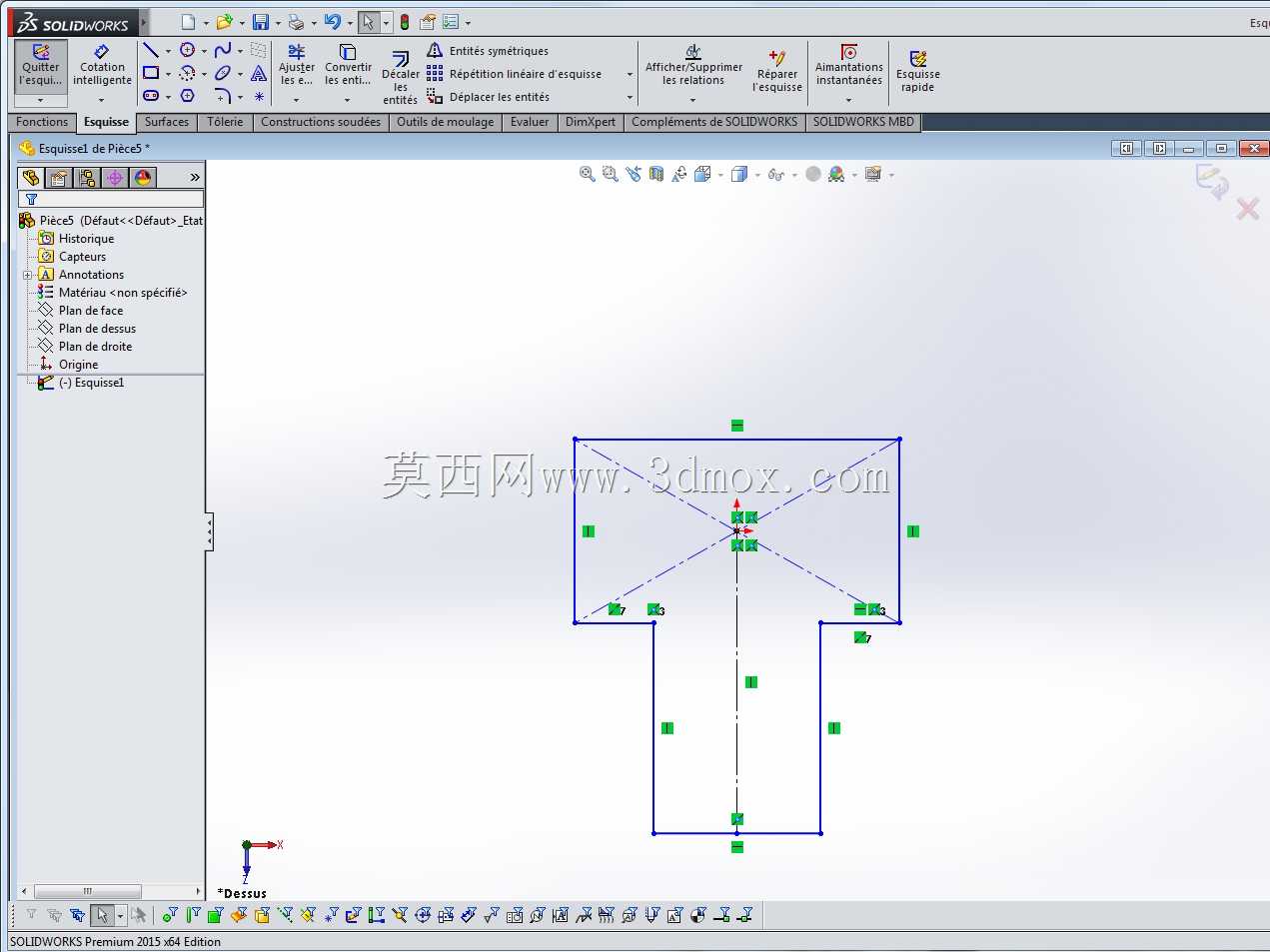1270x952 pixels.
Task: Select the Line sketch tool
Action: (x=151, y=50)
